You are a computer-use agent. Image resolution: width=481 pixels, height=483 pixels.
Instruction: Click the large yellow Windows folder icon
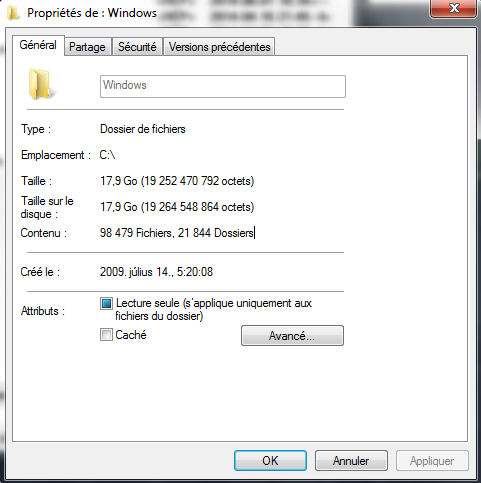pos(41,84)
